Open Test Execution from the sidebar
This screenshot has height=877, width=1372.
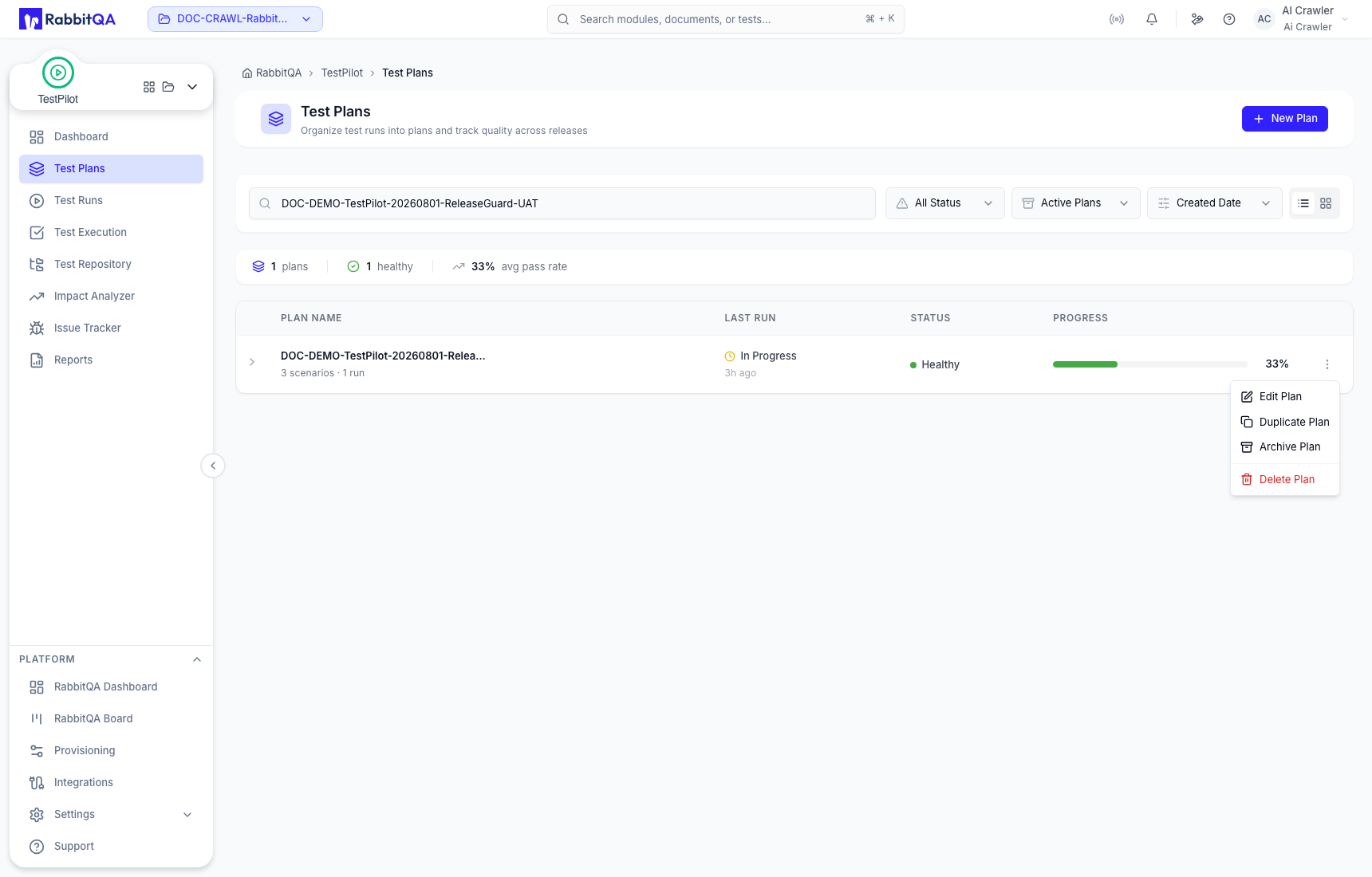tap(111, 233)
